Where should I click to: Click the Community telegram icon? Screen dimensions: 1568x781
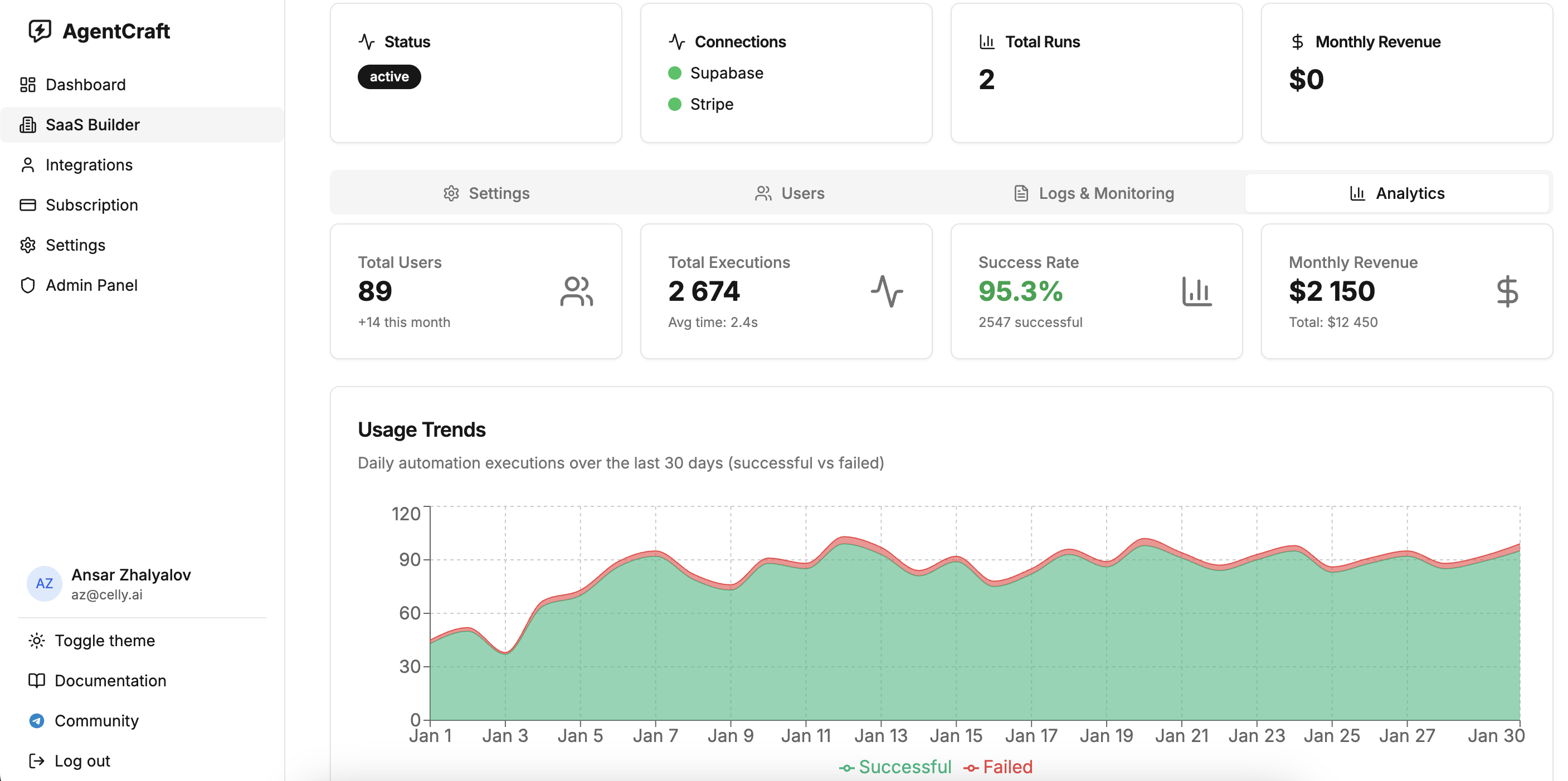[37, 721]
